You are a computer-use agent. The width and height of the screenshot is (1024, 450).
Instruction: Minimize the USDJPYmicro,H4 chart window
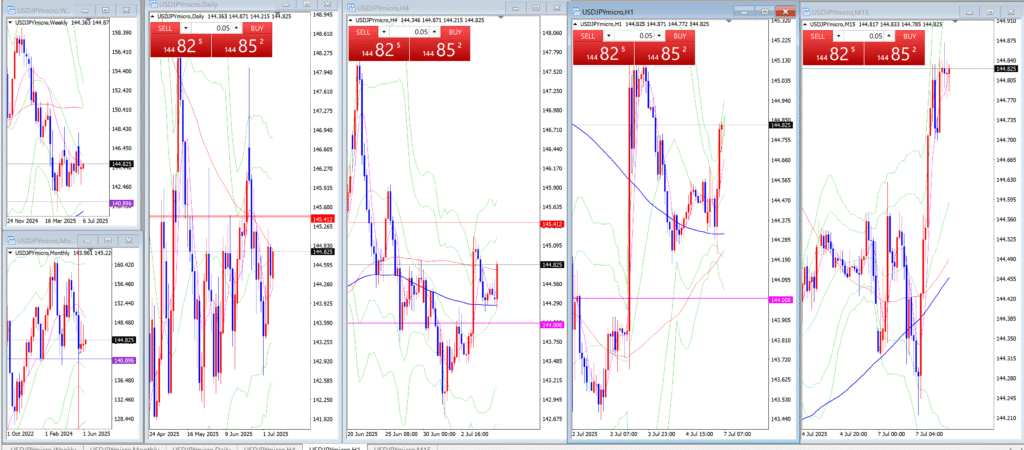(x=515, y=8)
